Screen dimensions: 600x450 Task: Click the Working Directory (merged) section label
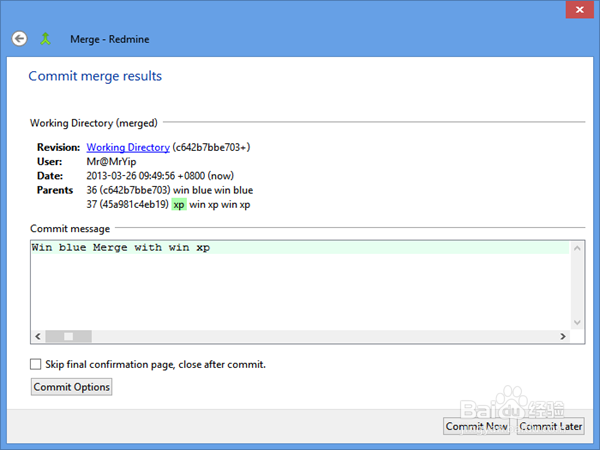[x=94, y=123]
